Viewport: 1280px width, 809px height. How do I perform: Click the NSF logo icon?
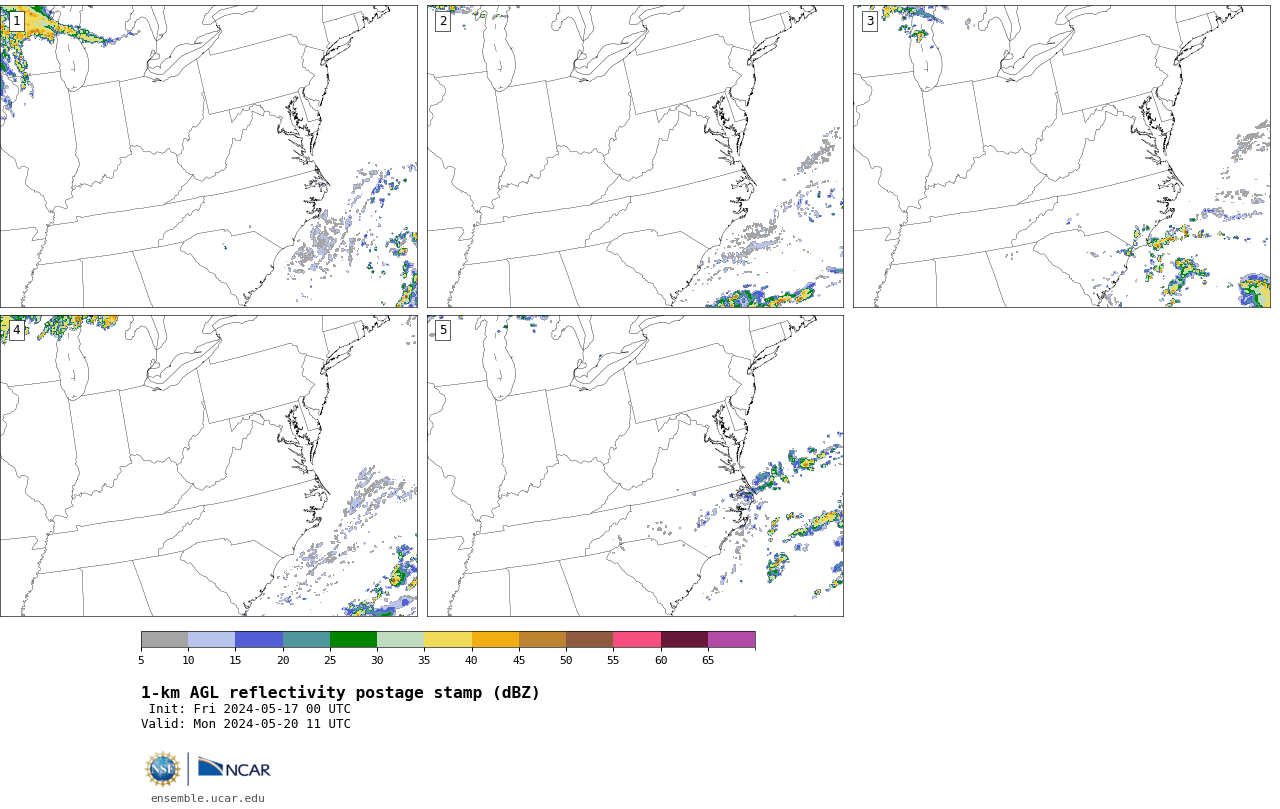(x=163, y=769)
